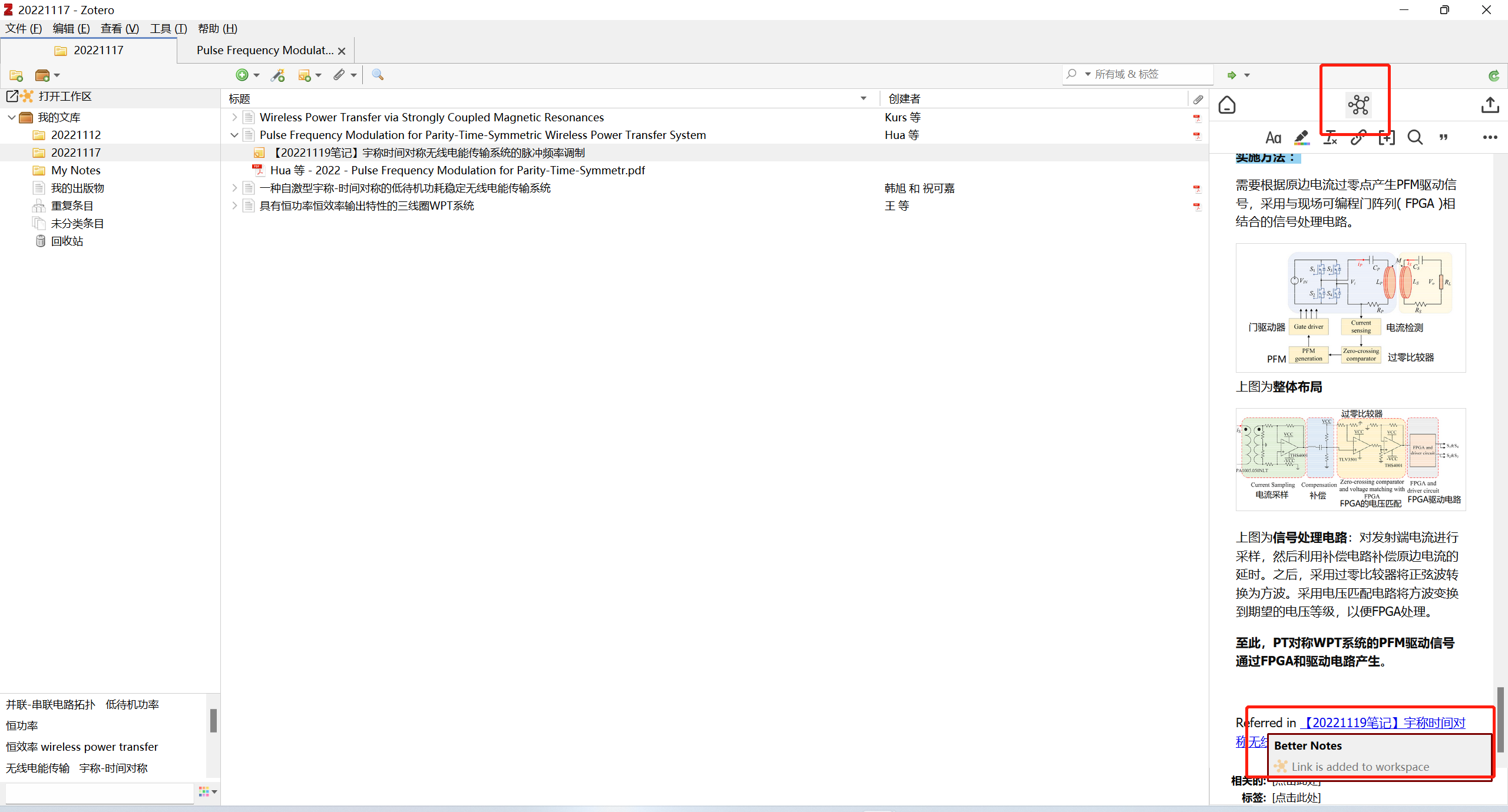Open the advanced search magnifier icon
The height and width of the screenshot is (812, 1508).
point(378,75)
